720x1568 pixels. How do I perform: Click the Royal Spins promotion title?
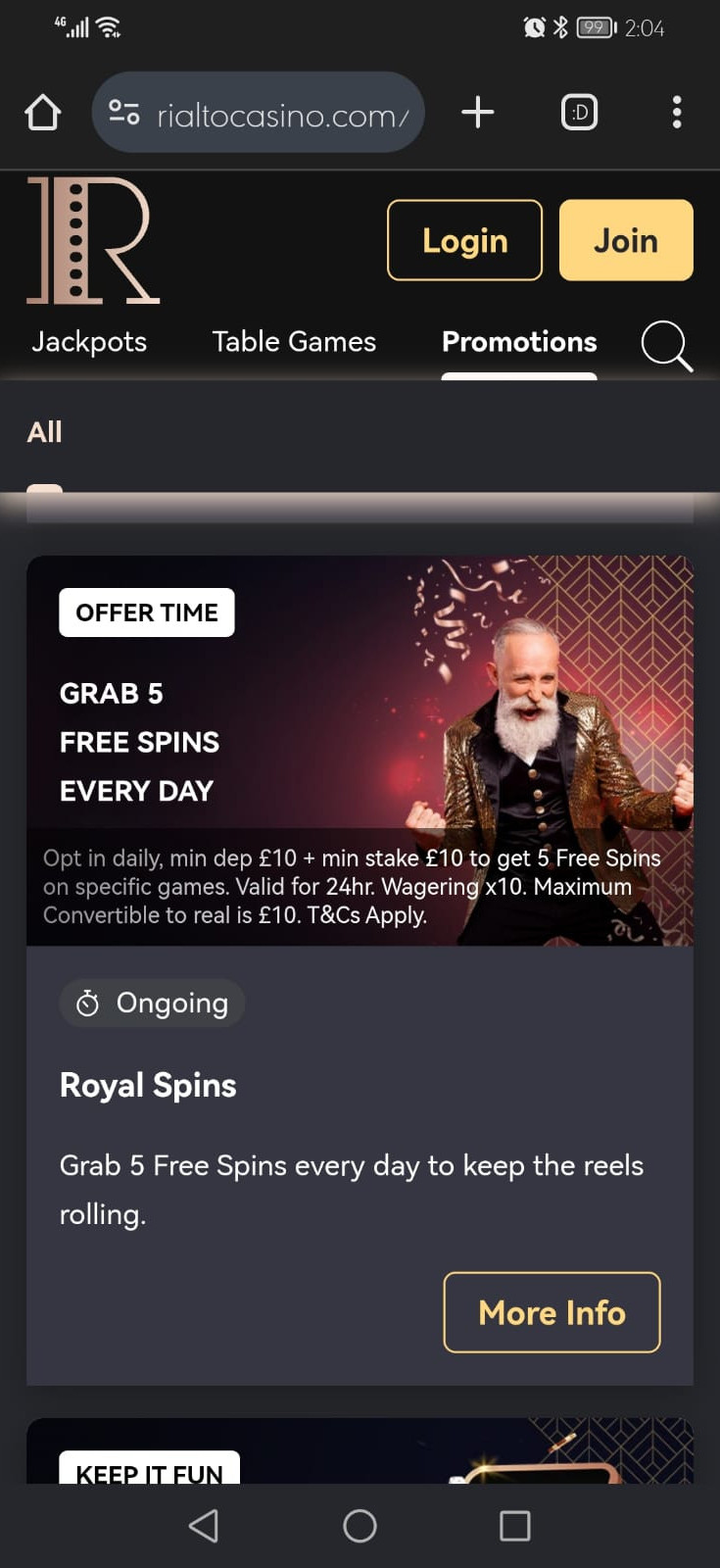(x=148, y=1085)
